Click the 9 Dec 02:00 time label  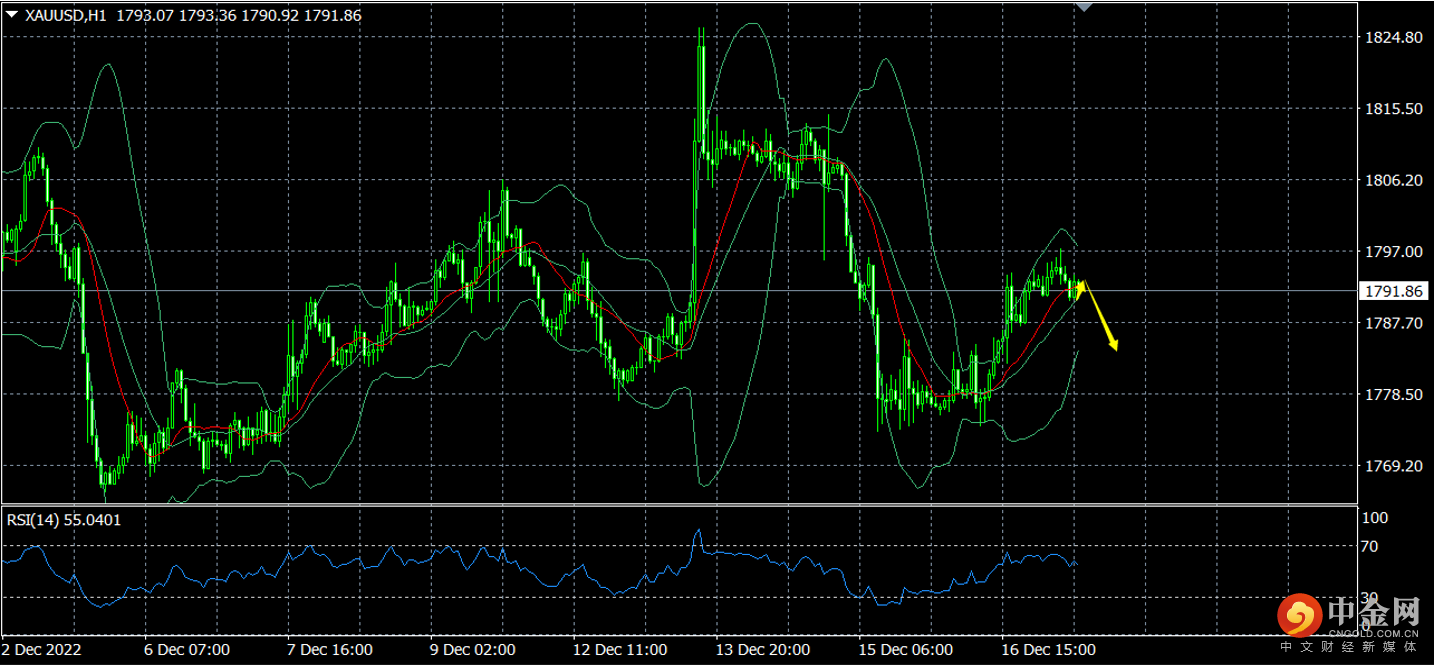tap(474, 650)
